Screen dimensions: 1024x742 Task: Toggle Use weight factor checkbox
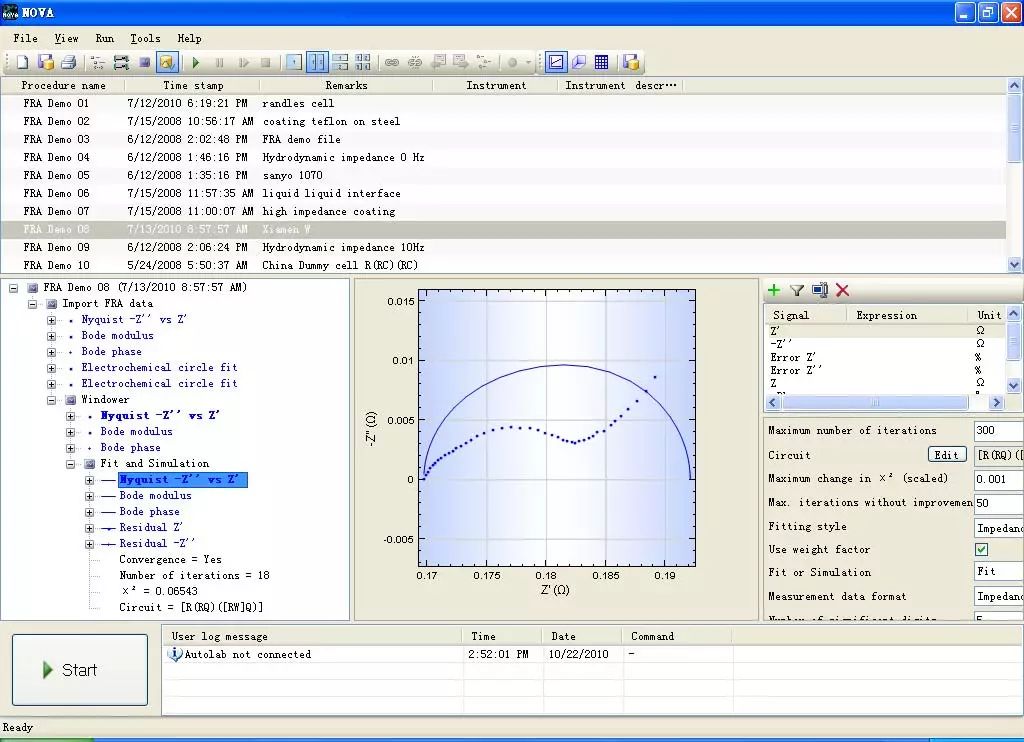pyautogui.click(x=982, y=549)
